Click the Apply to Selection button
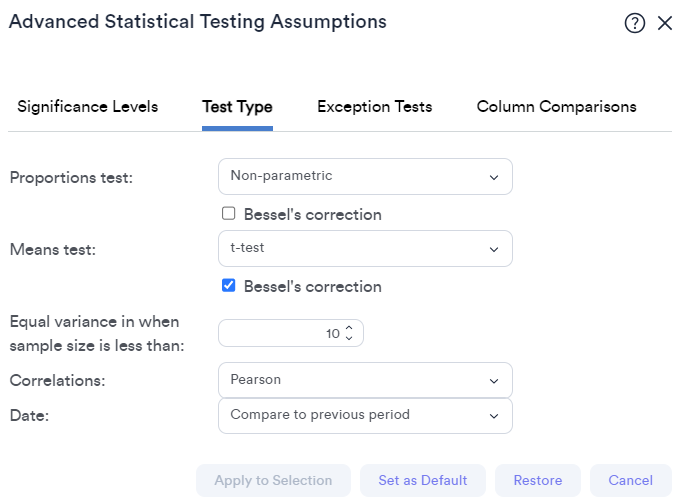This screenshot has height=503, width=680. coord(273,480)
